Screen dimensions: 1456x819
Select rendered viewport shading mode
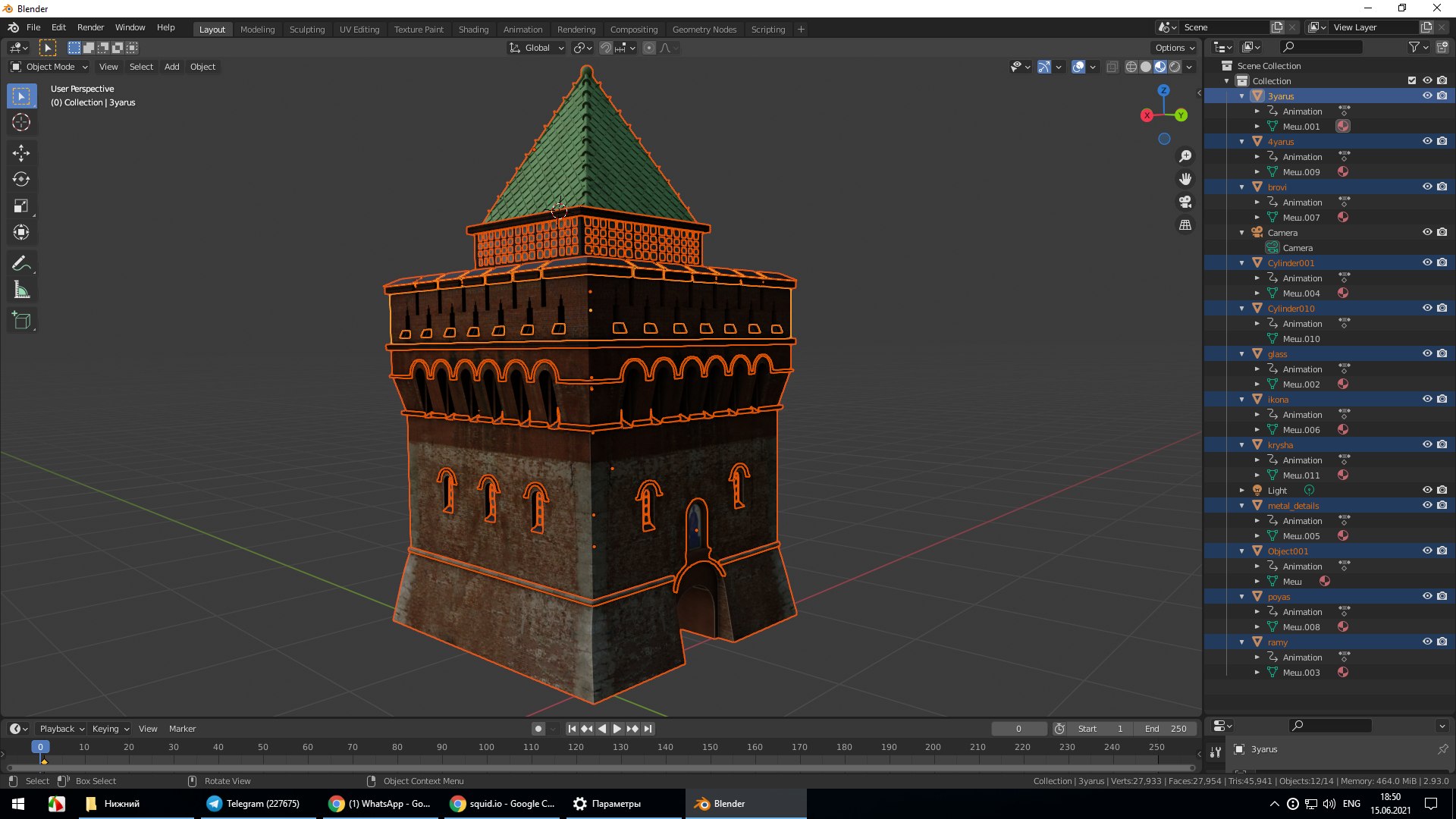1175,67
